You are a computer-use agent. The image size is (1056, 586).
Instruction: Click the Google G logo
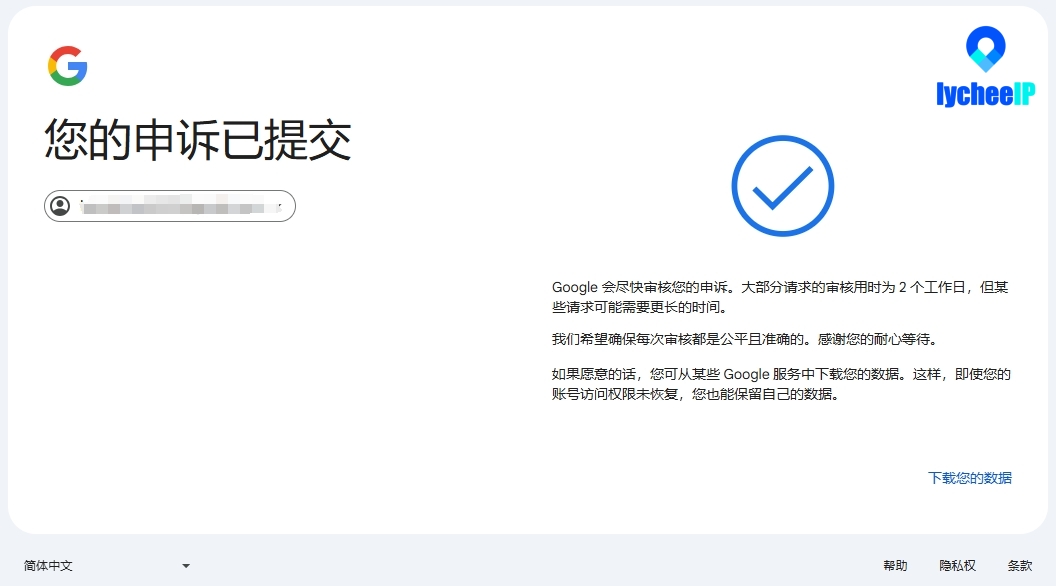[67, 66]
